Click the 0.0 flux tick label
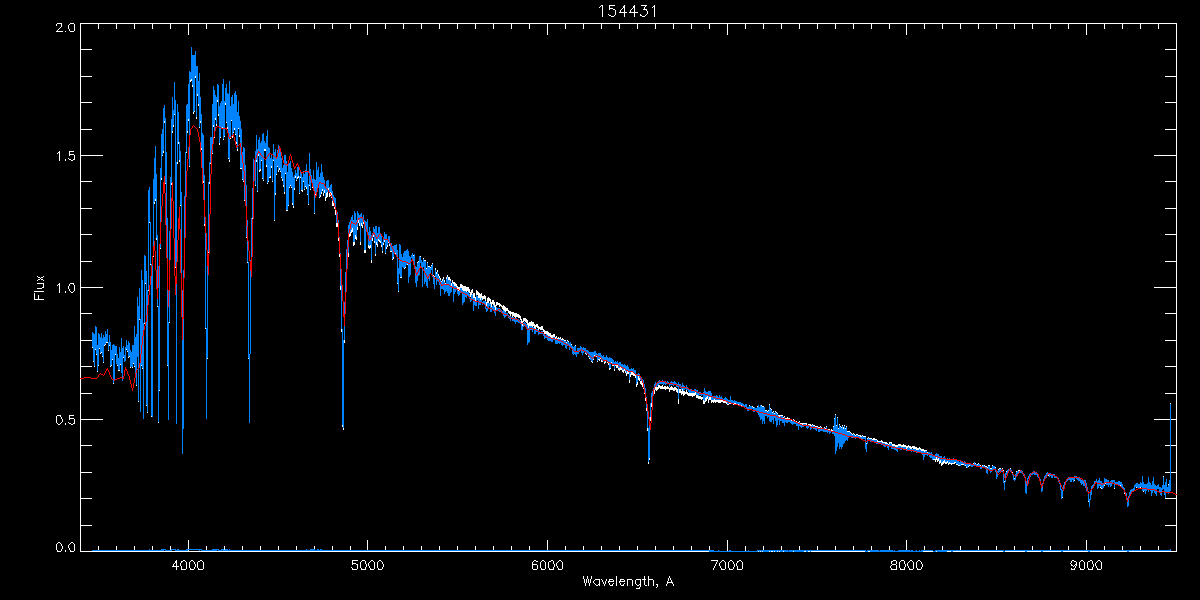The width and height of the screenshot is (1200, 600). point(65,547)
